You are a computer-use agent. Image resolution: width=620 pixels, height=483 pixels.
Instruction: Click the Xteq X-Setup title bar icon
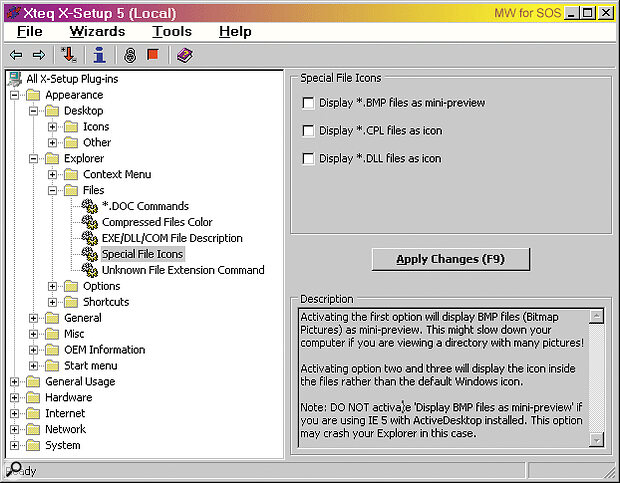click(x=13, y=13)
